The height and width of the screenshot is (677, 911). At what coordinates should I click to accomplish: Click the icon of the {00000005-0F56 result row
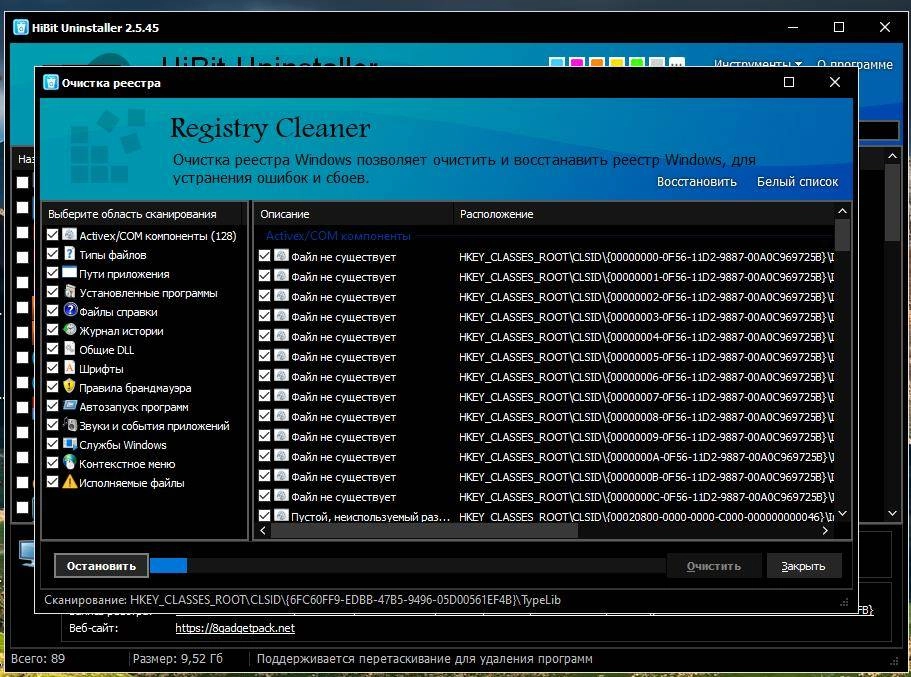[282, 356]
